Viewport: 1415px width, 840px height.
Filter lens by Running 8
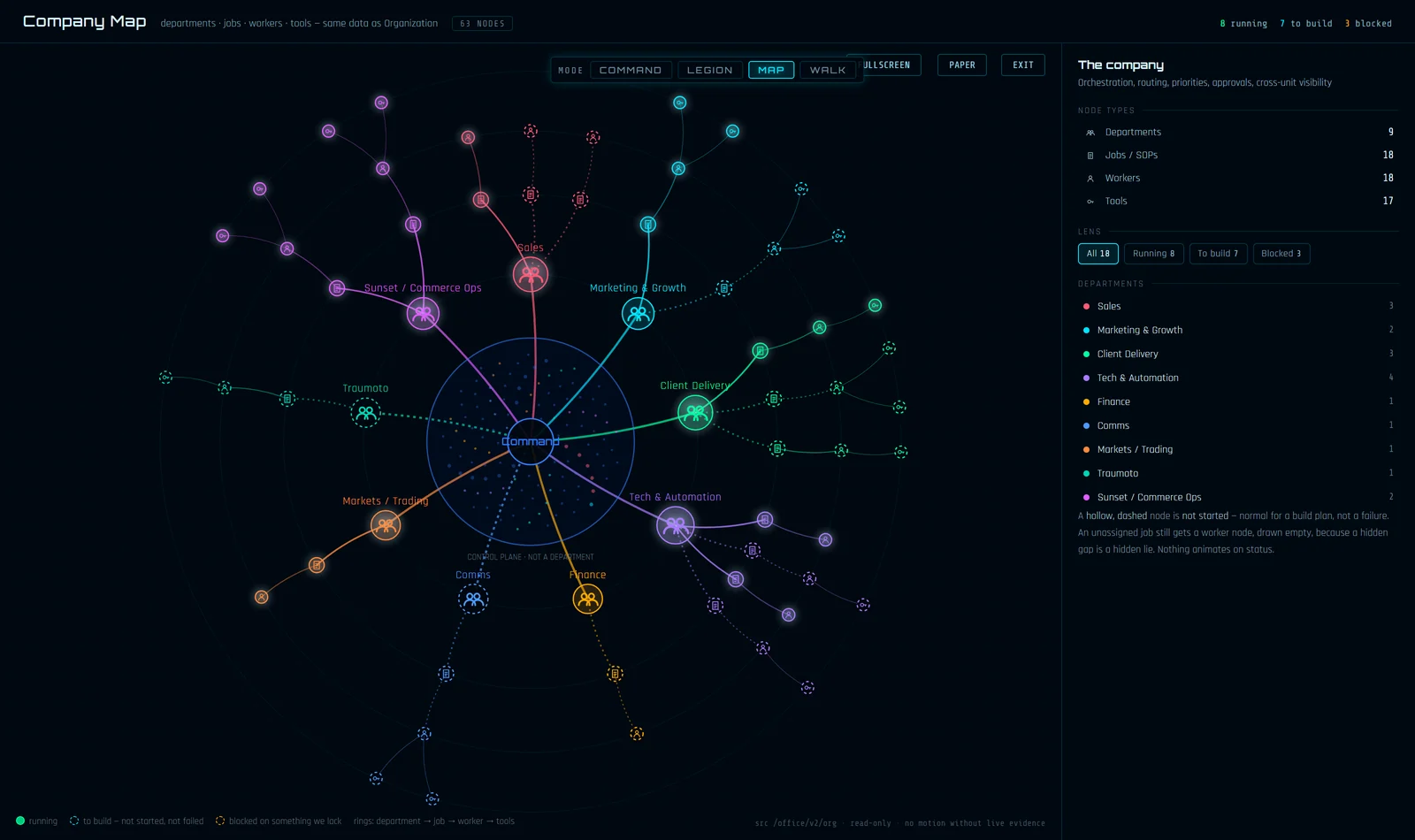tap(1154, 254)
